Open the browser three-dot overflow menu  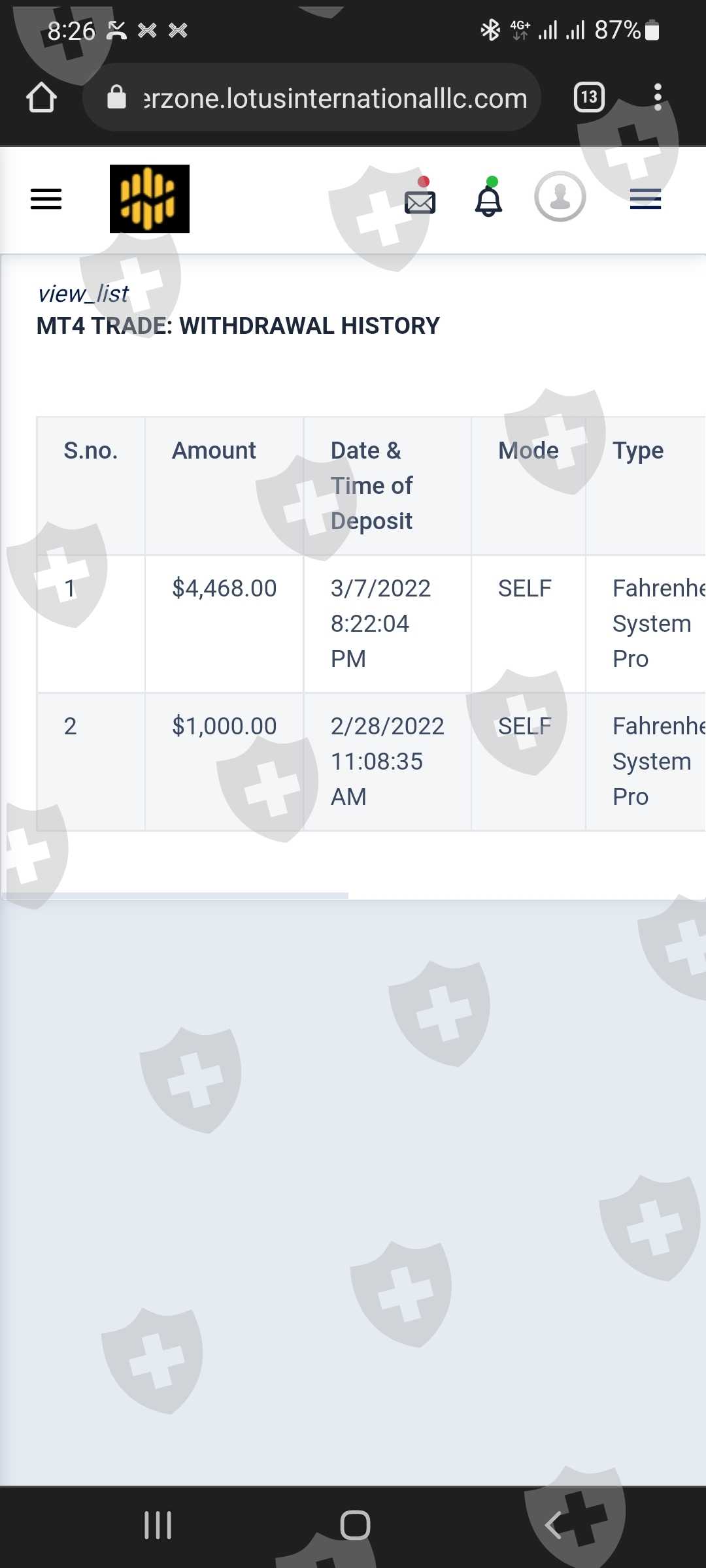(658, 97)
